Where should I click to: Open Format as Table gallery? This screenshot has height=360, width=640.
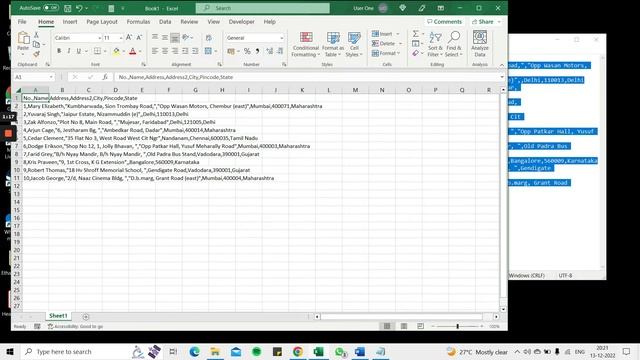point(333,44)
